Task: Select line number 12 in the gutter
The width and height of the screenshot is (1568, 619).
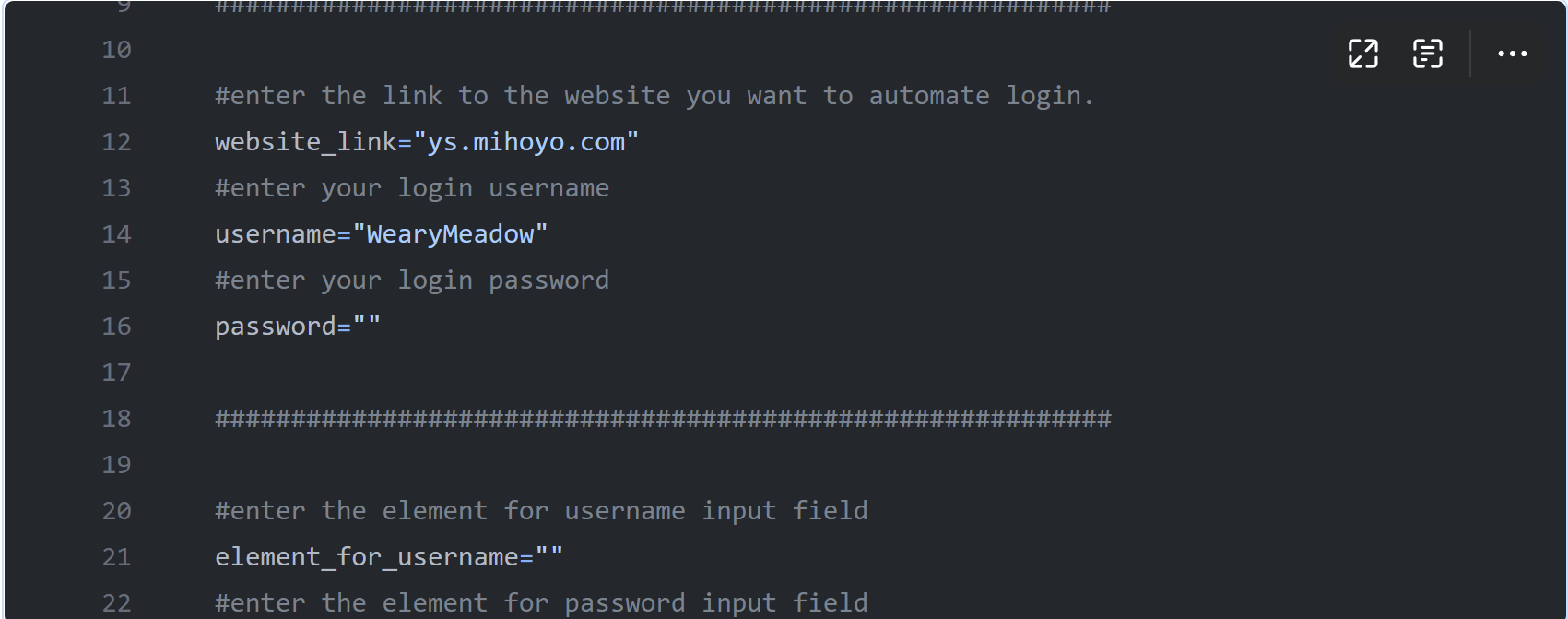Action: [x=116, y=142]
